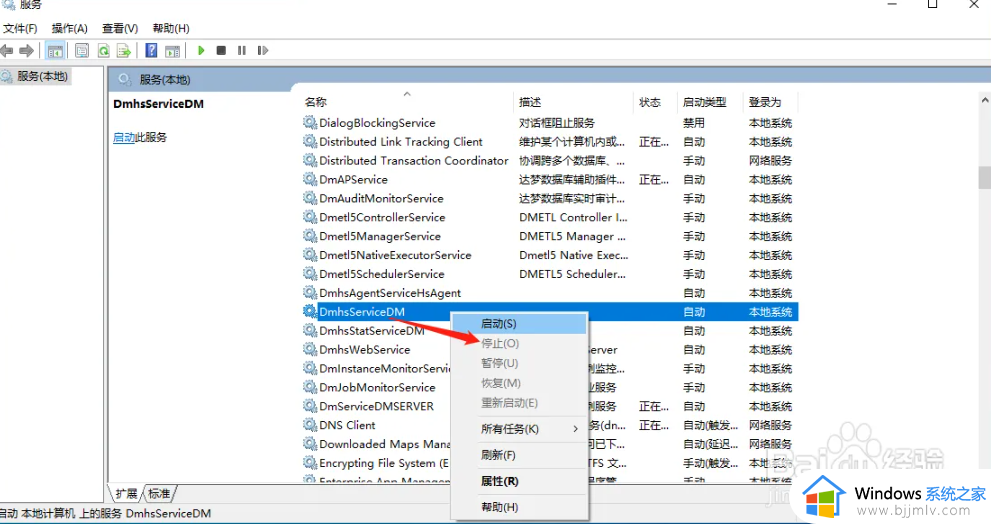Screen dimensions: 991x524
Task: Click the Forward arrow toolbar icon
Action: coord(27,51)
